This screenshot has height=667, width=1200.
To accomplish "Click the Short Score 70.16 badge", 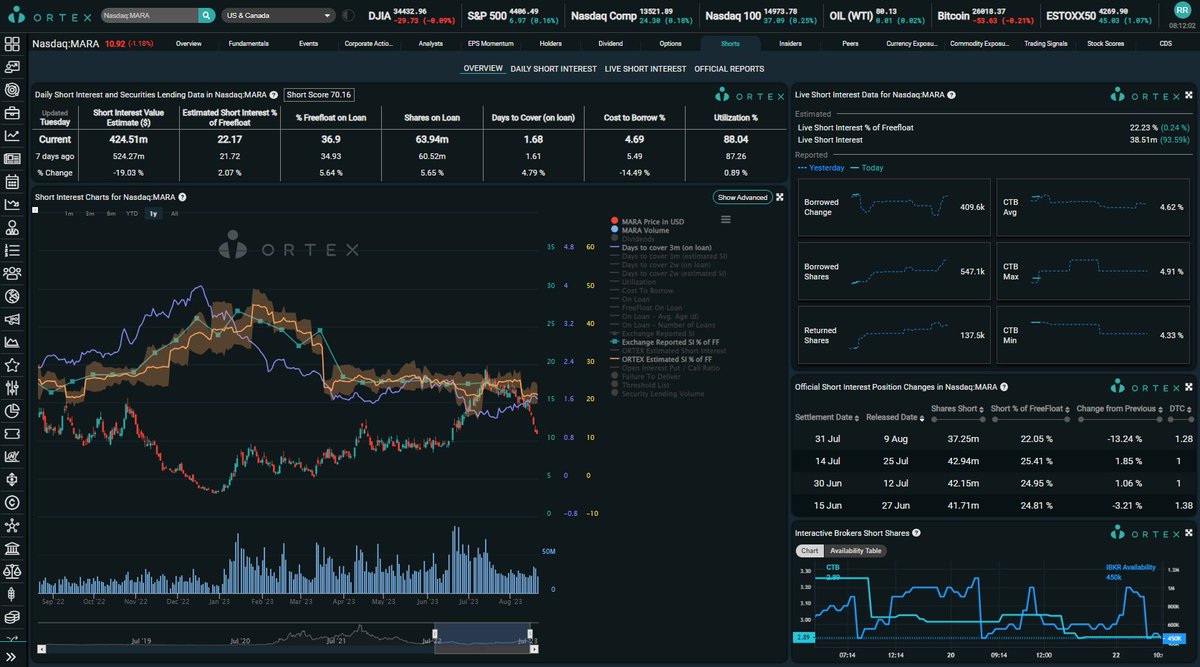I will 319,95.
